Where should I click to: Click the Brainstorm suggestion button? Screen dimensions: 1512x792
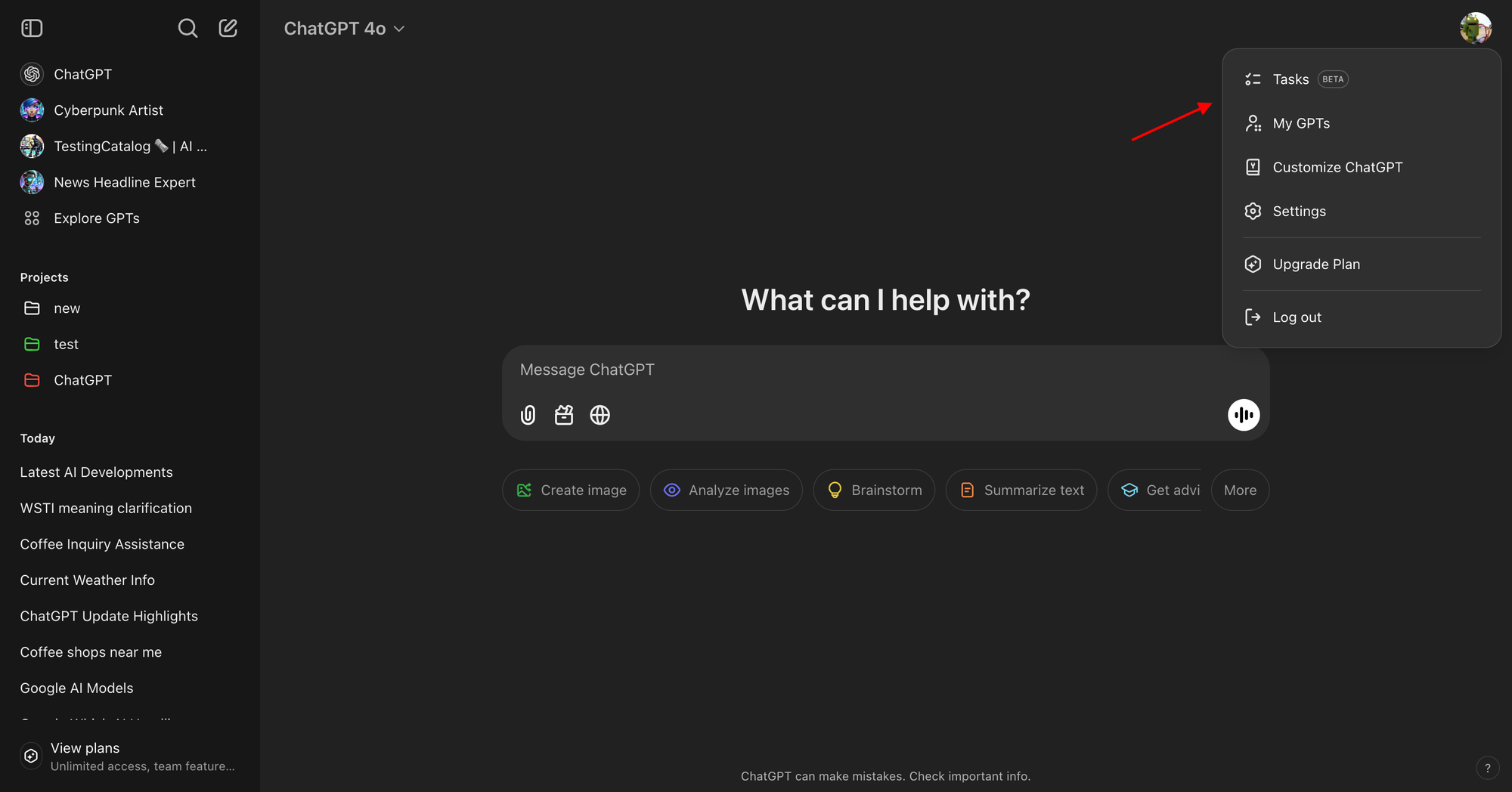tap(874, 490)
